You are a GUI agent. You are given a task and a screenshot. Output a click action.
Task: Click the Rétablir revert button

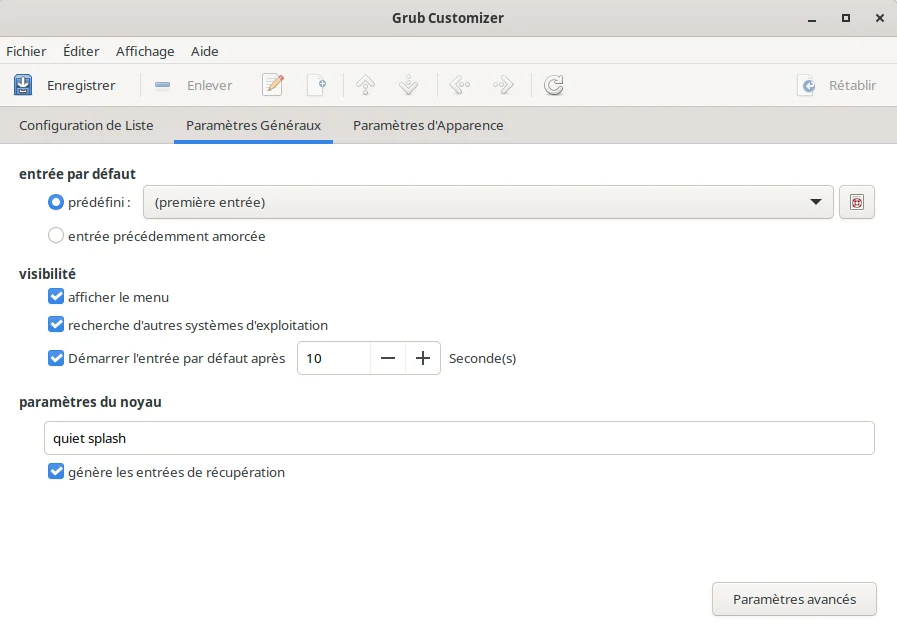(836, 85)
